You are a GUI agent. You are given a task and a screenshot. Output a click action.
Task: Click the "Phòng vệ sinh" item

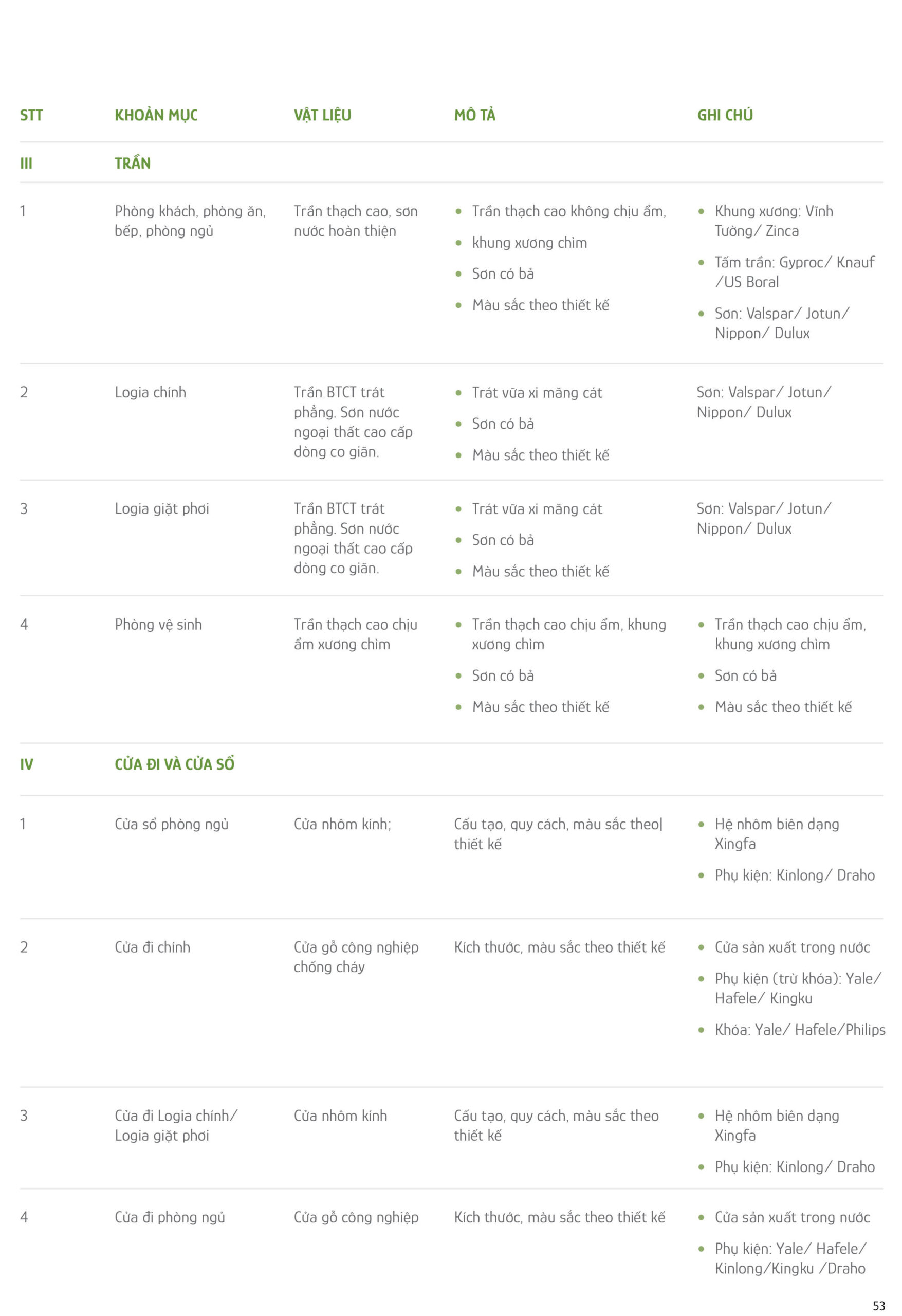158,625
